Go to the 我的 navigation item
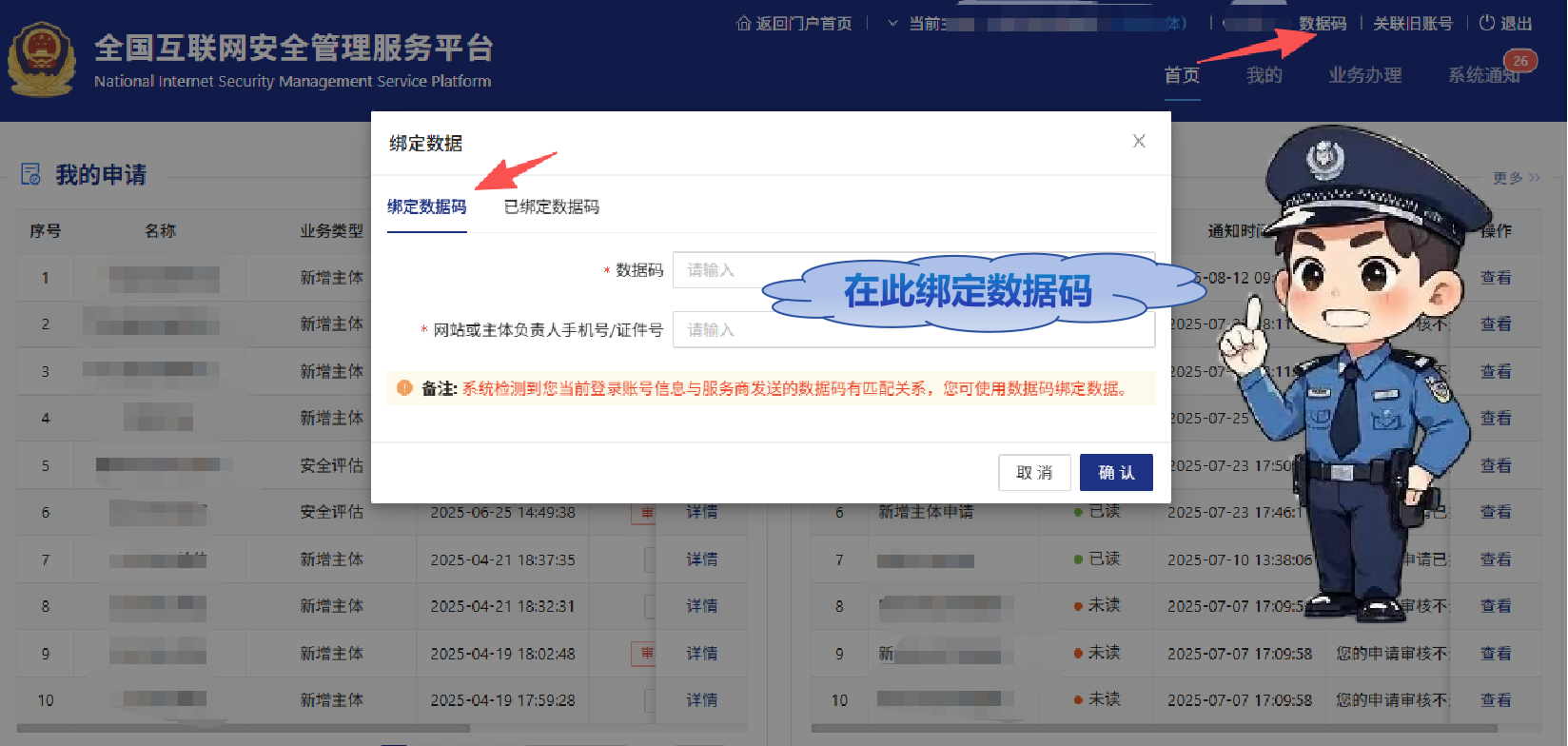The height and width of the screenshot is (746, 1568). pyautogui.click(x=1264, y=75)
